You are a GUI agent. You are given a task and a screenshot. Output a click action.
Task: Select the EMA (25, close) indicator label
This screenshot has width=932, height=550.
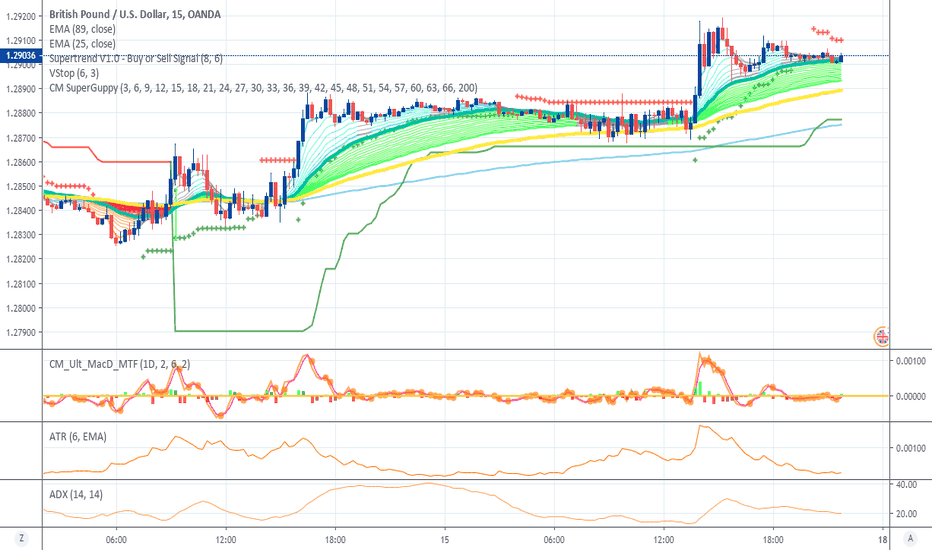(82, 44)
